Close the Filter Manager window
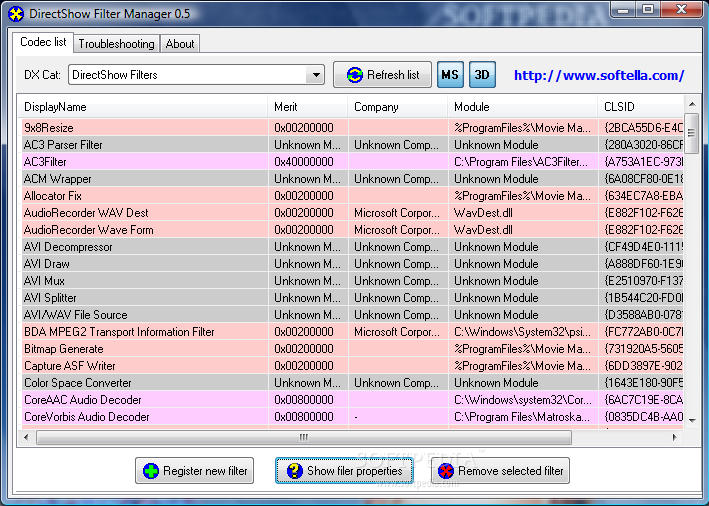Viewport: 709px width, 506px height. tap(682, 9)
